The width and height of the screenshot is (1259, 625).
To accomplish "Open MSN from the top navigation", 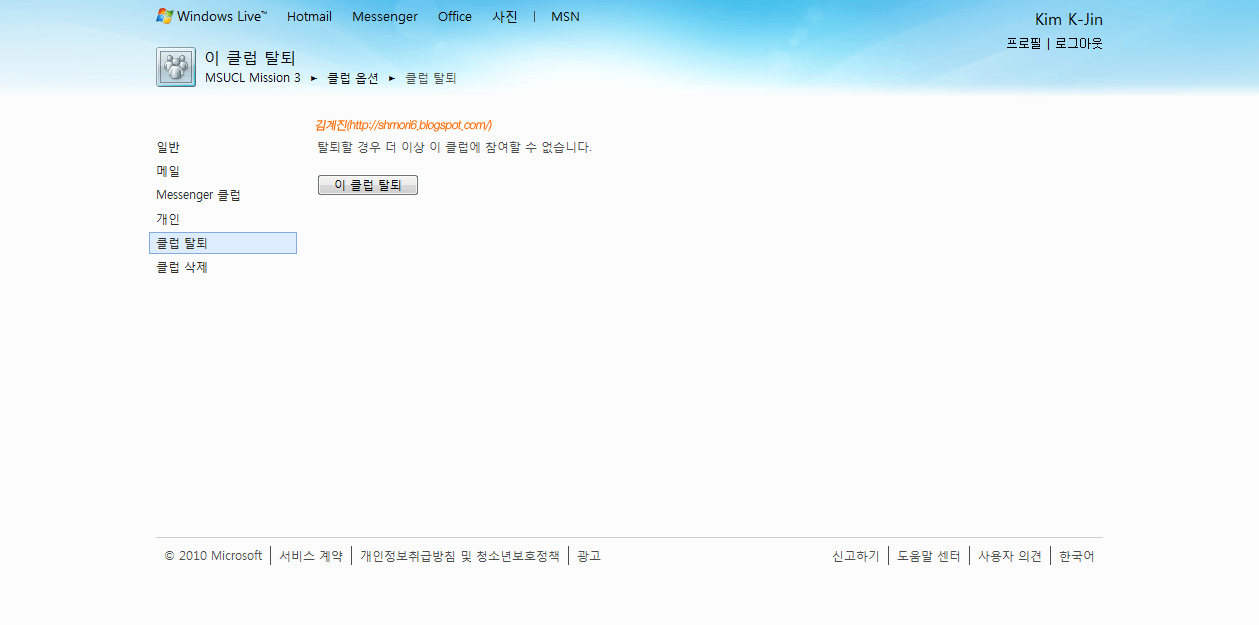I will pyautogui.click(x=565, y=16).
